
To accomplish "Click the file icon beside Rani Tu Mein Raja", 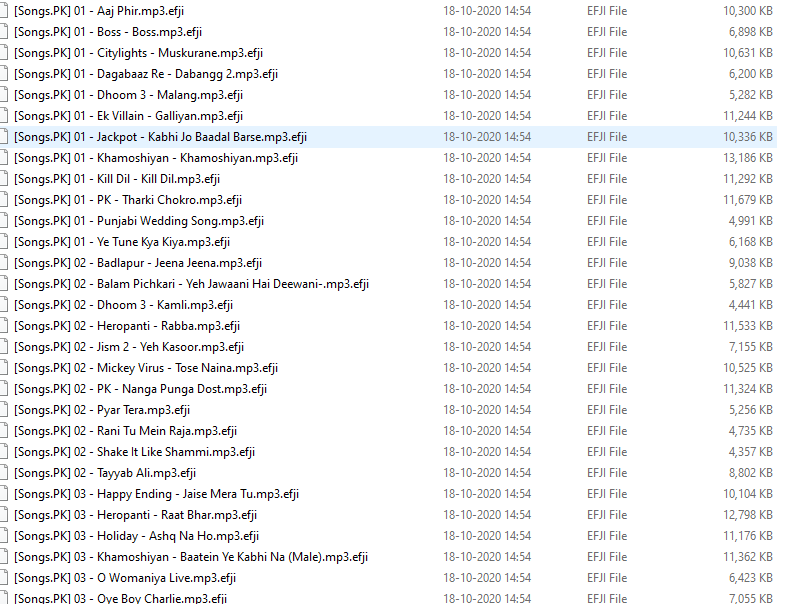I will 4,431.
